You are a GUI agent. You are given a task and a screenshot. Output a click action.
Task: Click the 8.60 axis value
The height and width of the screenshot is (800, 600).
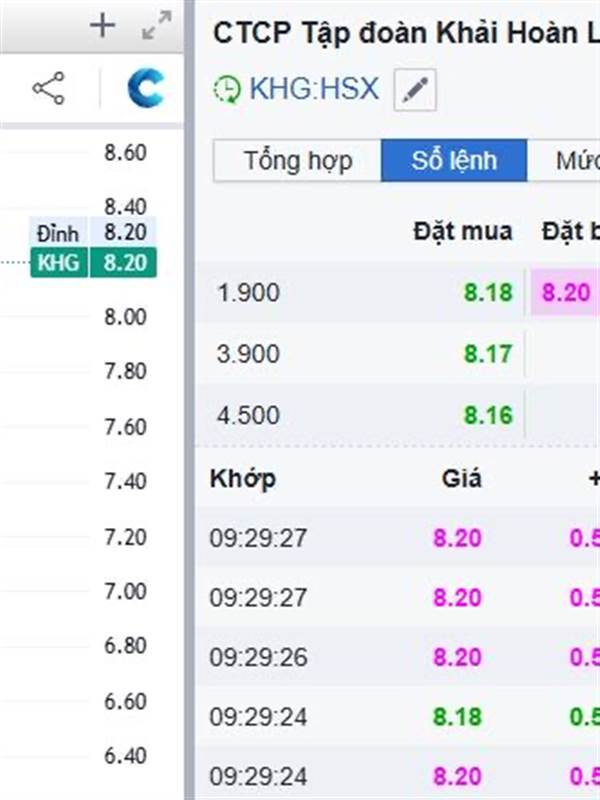pos(126,153)
